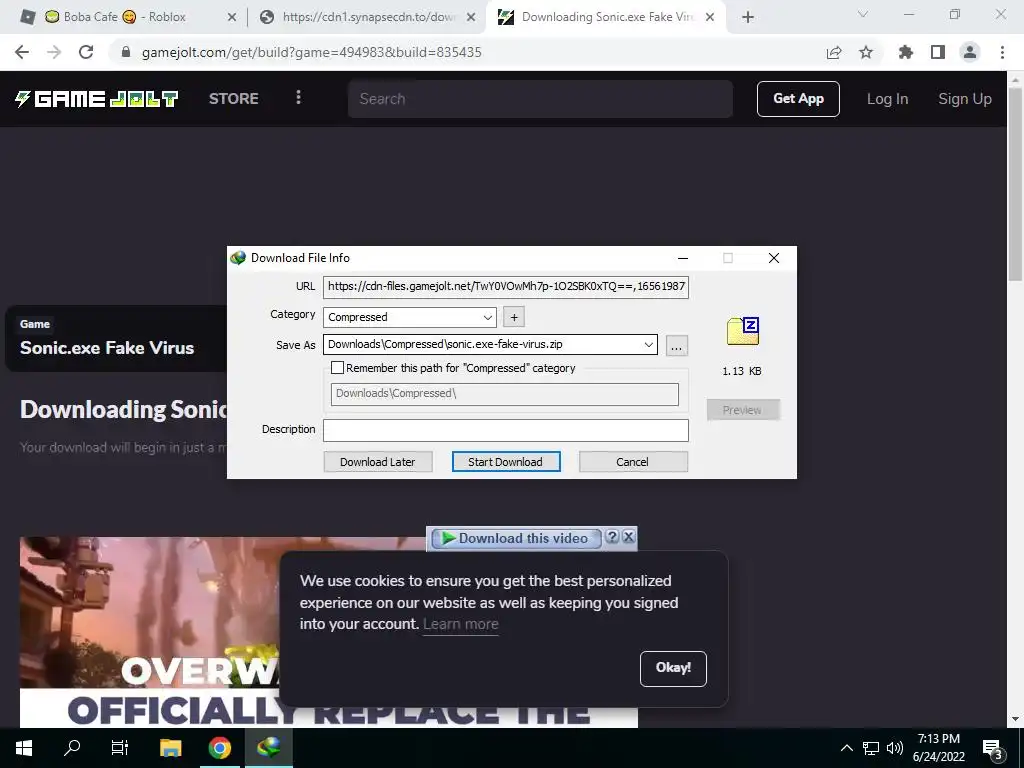Click Download Later button

pos(377,462)
